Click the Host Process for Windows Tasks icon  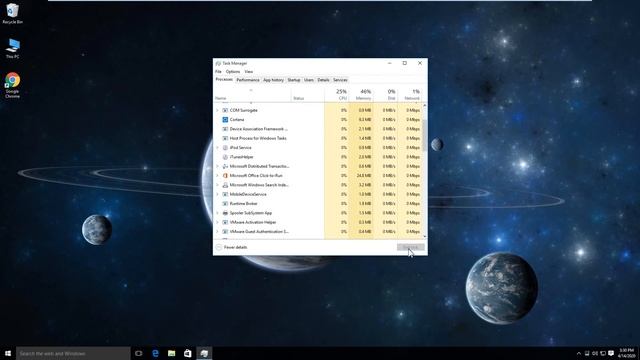(225, 138)
